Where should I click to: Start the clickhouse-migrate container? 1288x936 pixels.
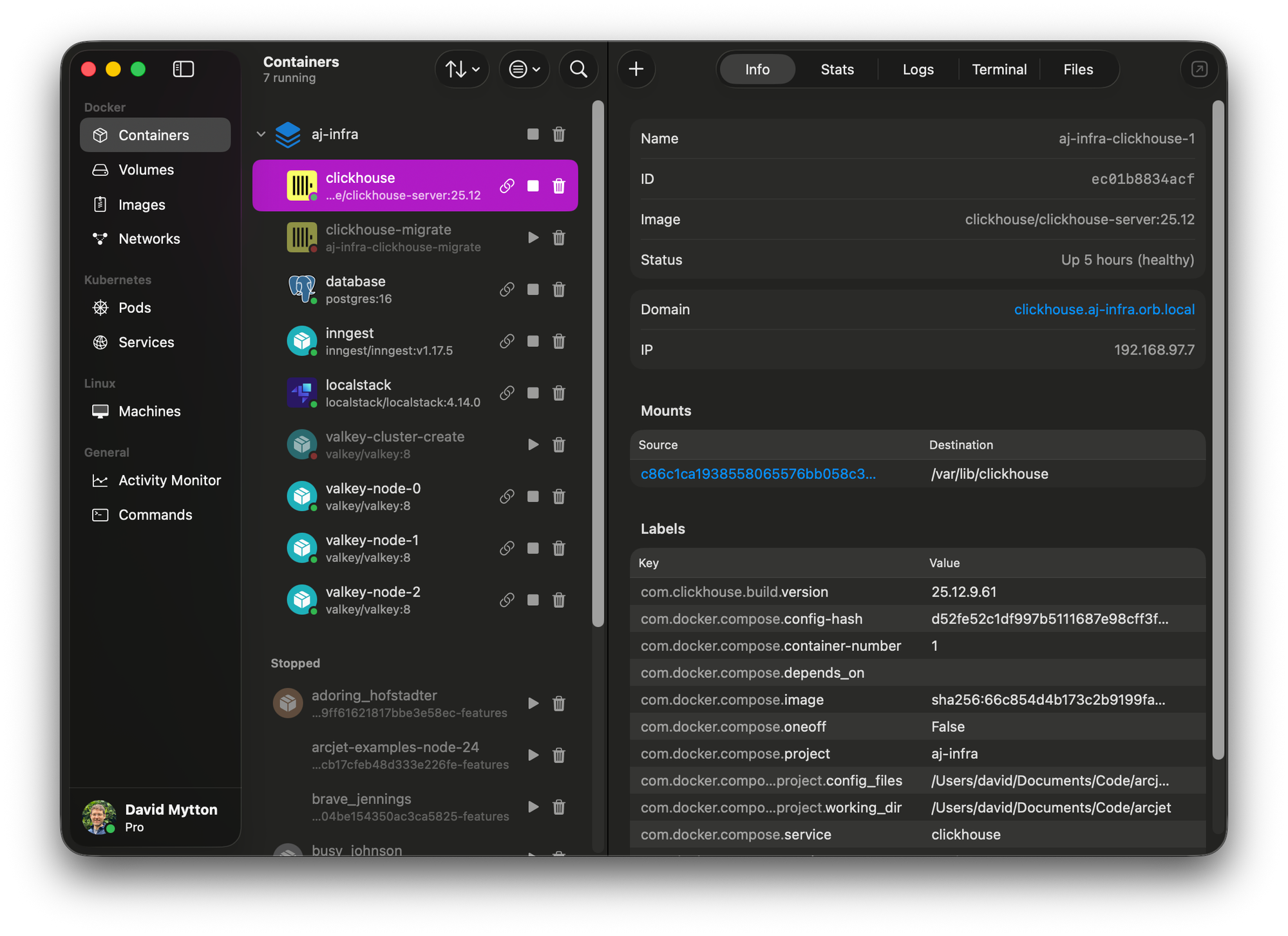[x=533, y=238]
